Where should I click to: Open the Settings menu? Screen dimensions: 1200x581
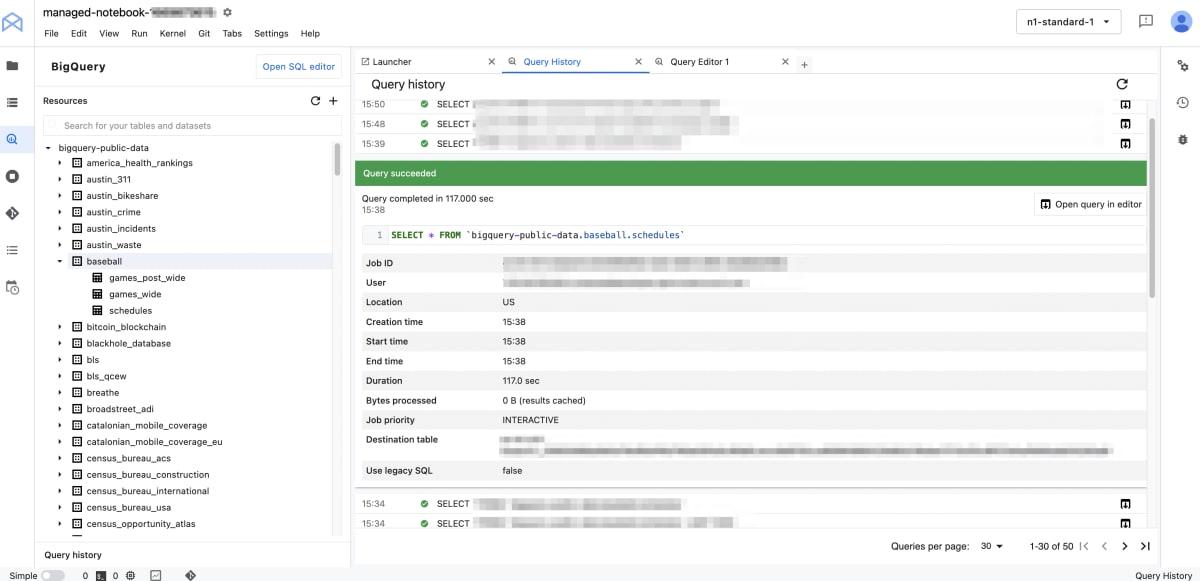click(271, 33)
